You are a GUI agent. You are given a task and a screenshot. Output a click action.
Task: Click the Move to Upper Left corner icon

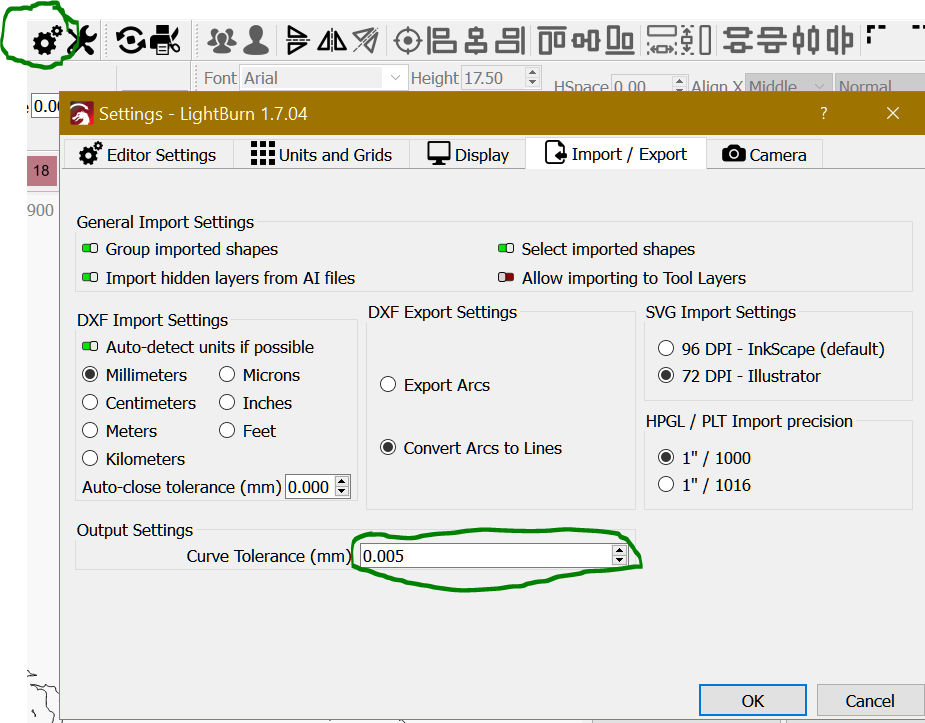click(x=877, y=35)
